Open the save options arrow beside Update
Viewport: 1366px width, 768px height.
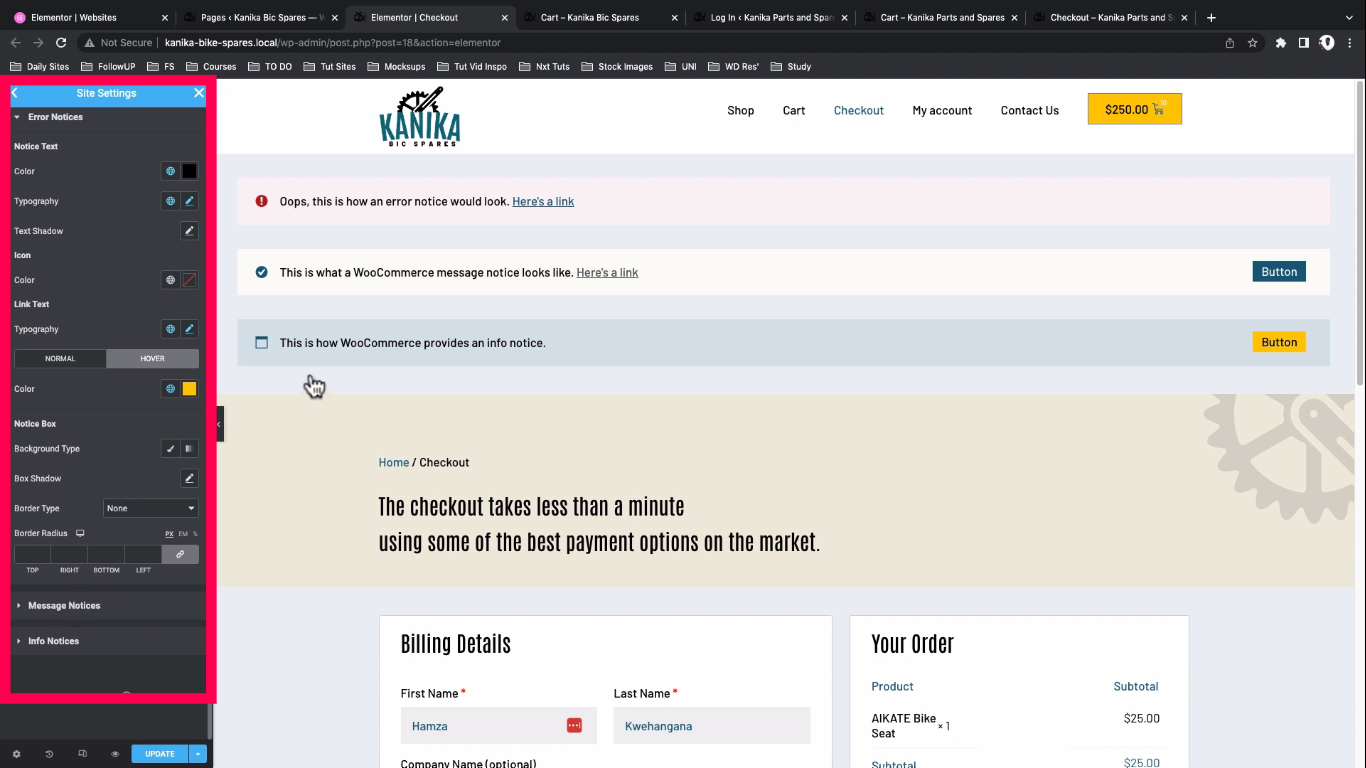point(198,754)
